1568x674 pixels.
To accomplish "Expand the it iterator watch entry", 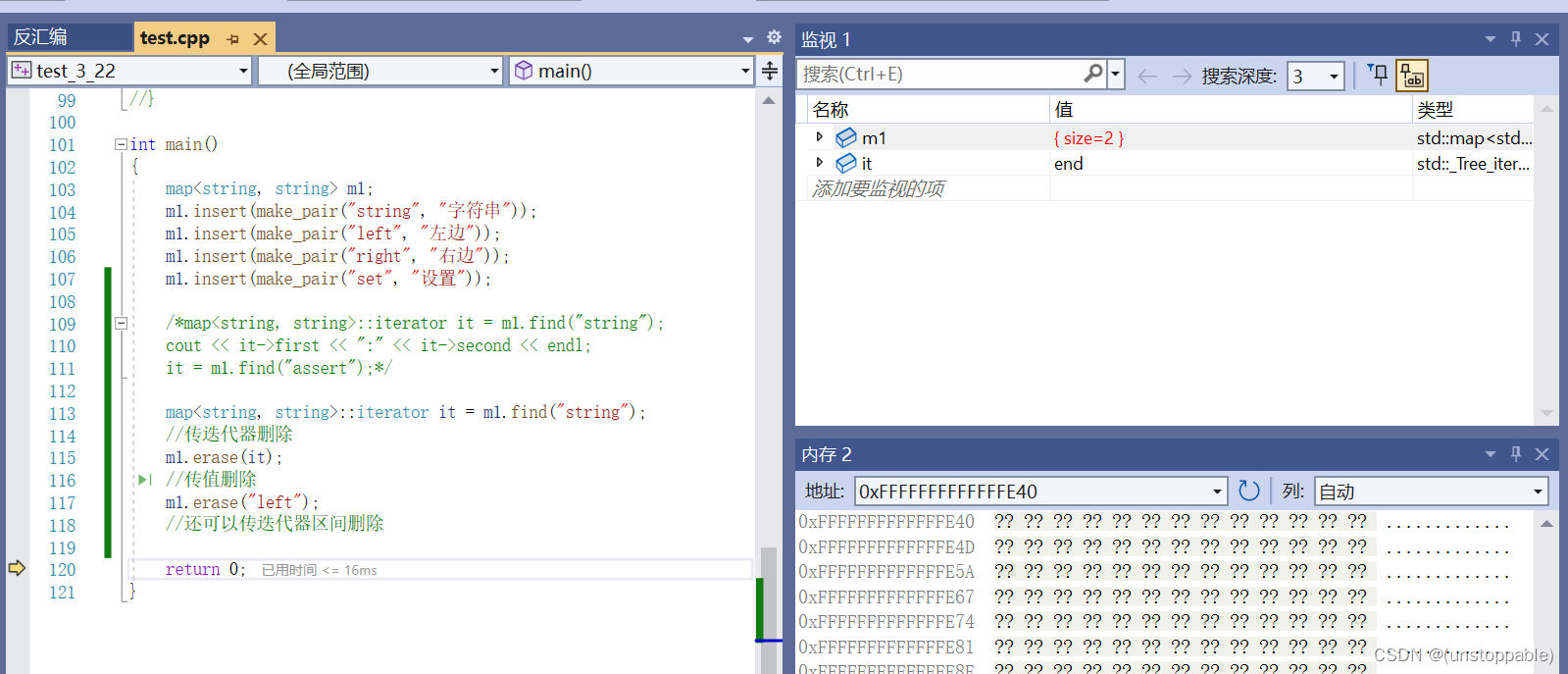I will 820,163.
